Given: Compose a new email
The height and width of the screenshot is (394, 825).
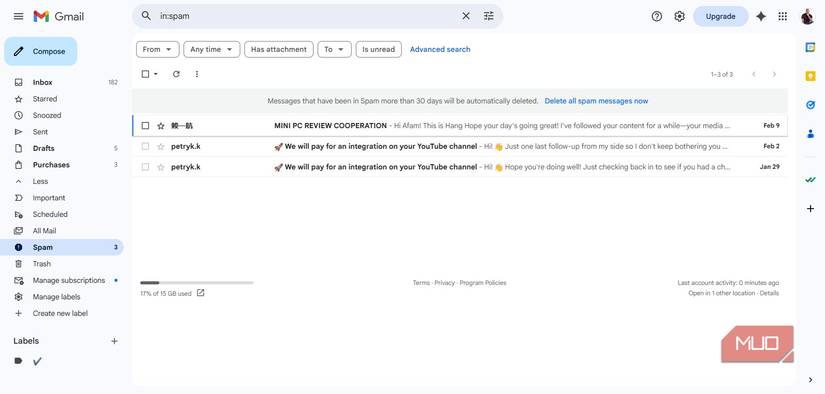Looking at the screenshot, I should pos(41,52).
